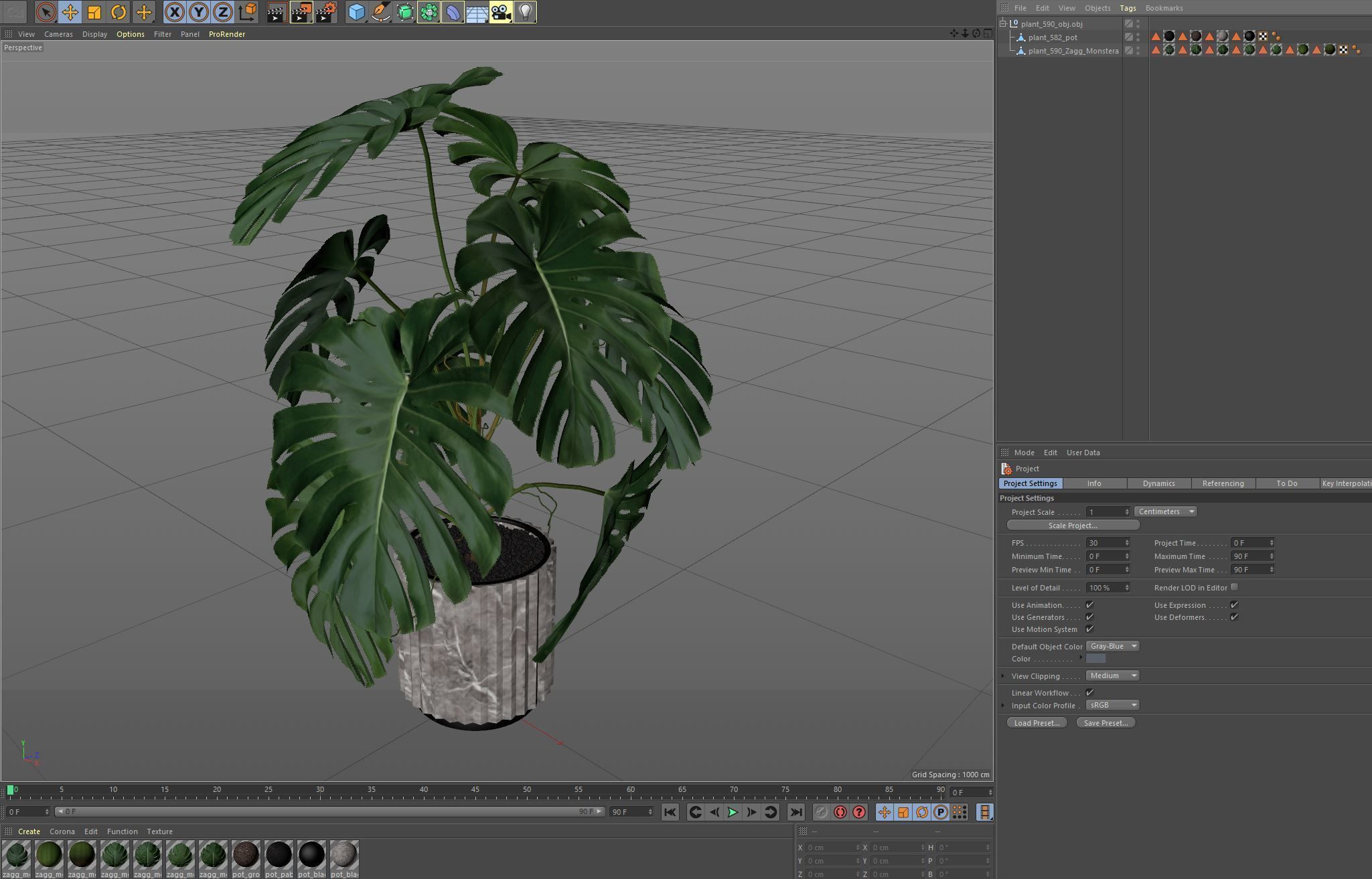
Task: Select the Rotate tool in toolbar
Action: click(119, 12)
